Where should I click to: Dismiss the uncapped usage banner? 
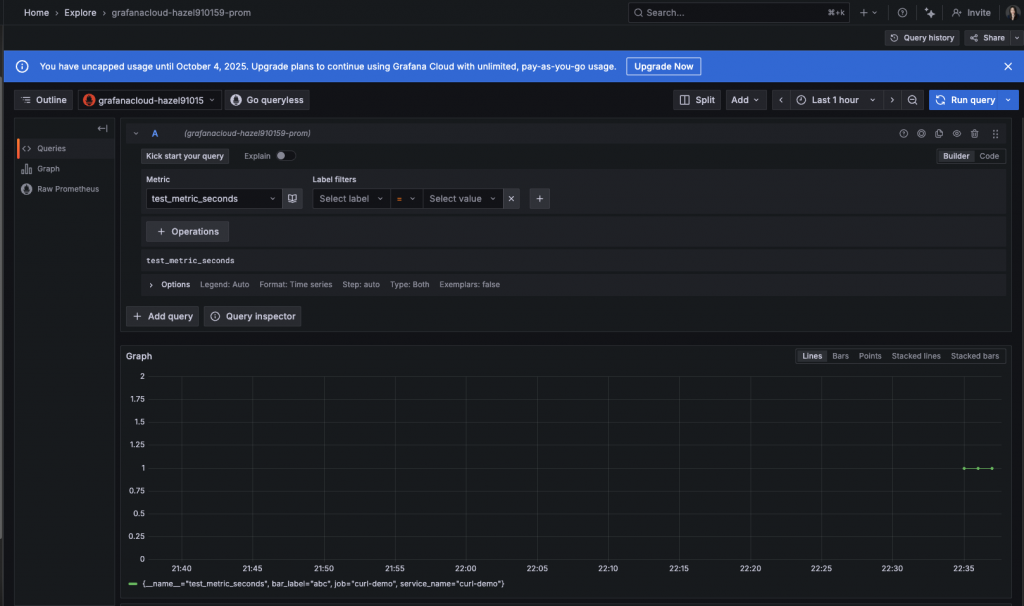pyautogui.click(x=1008, y=67)
